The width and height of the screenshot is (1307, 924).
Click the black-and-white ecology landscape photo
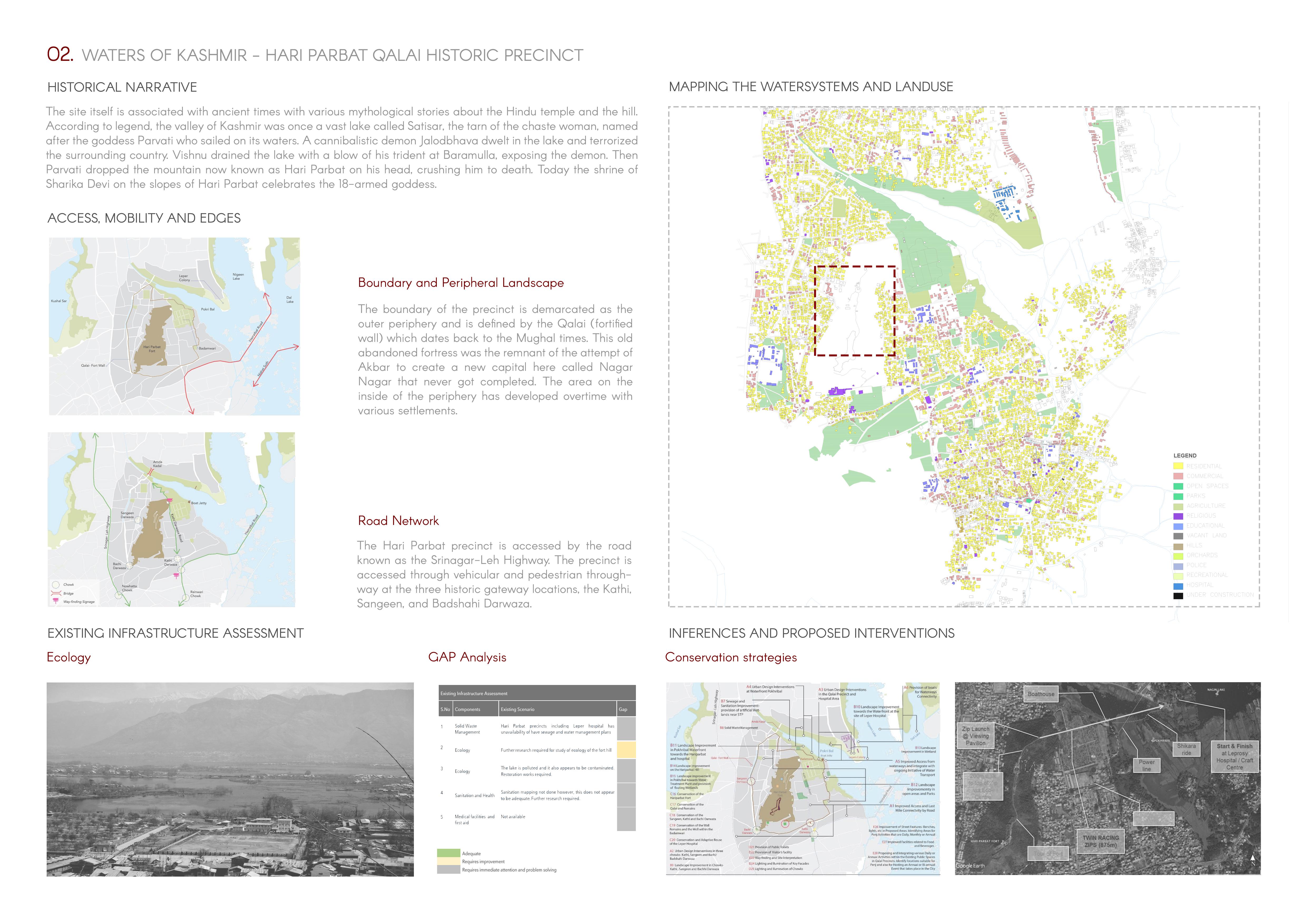click(230, 779)
